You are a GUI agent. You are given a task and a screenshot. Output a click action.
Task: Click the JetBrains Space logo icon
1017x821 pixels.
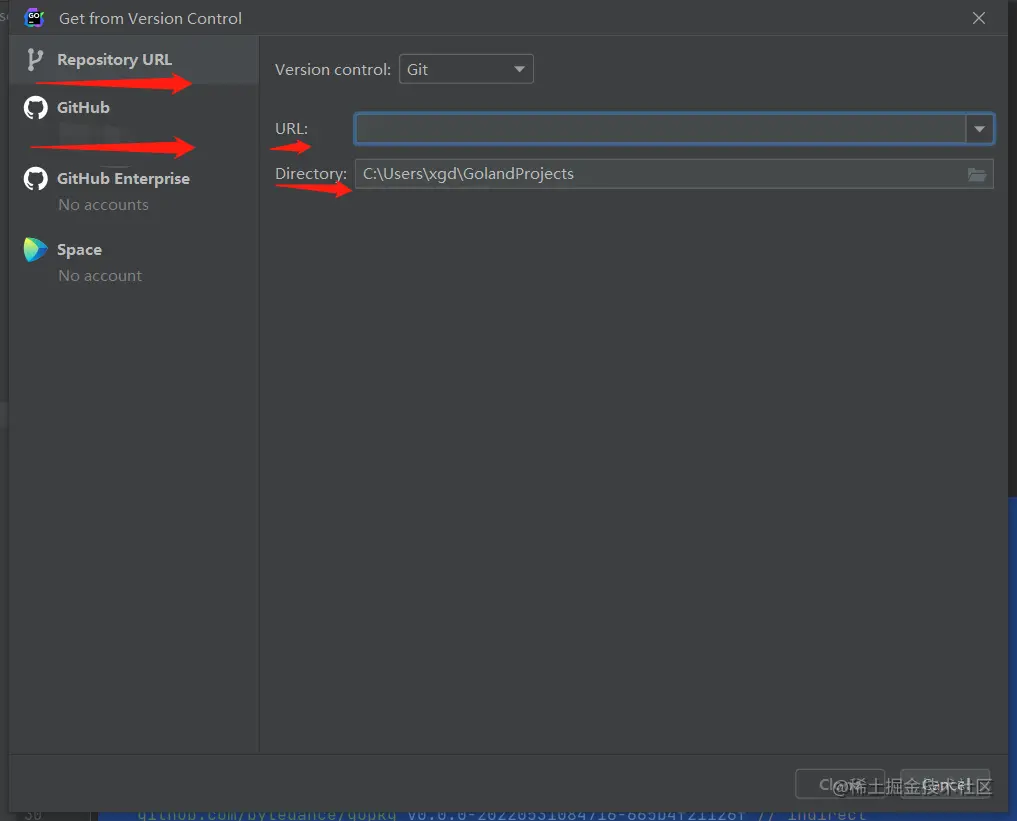(36, 250)
